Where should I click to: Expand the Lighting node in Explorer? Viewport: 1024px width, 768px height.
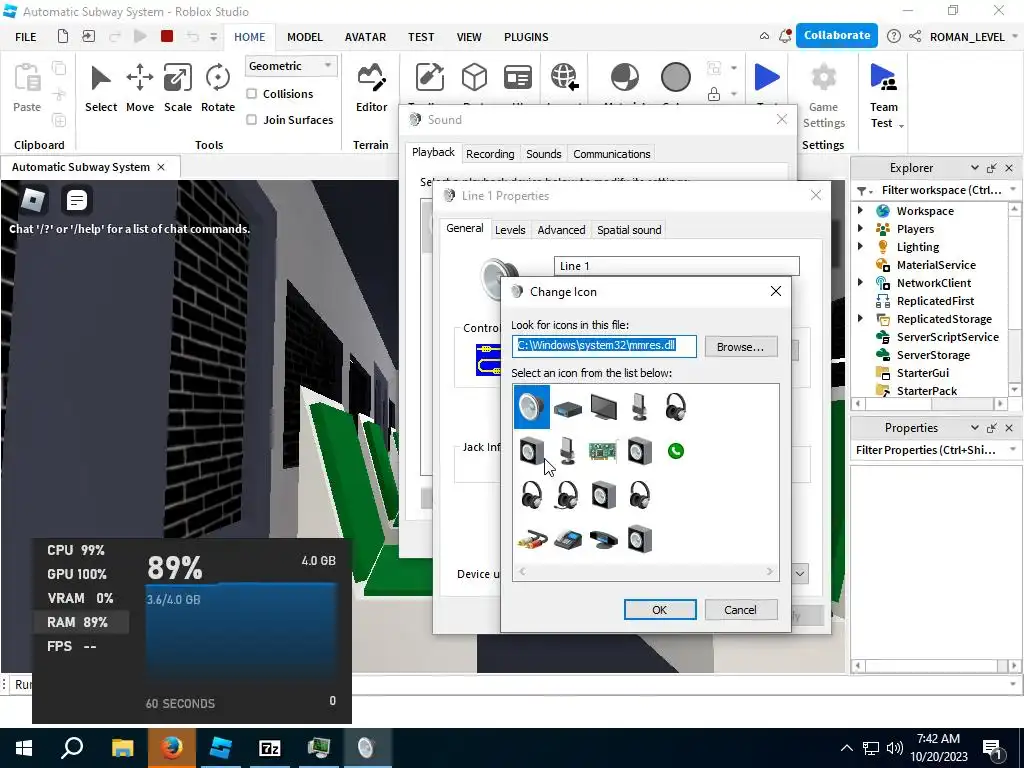[861, 246]
